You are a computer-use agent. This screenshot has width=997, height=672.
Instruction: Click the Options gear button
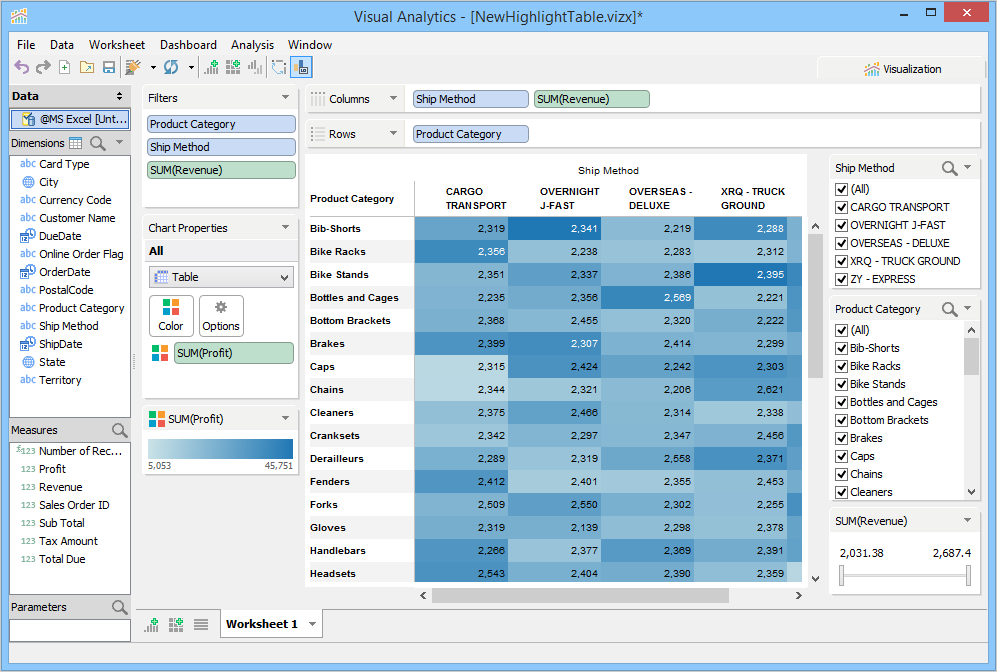(x=221, y=315)
